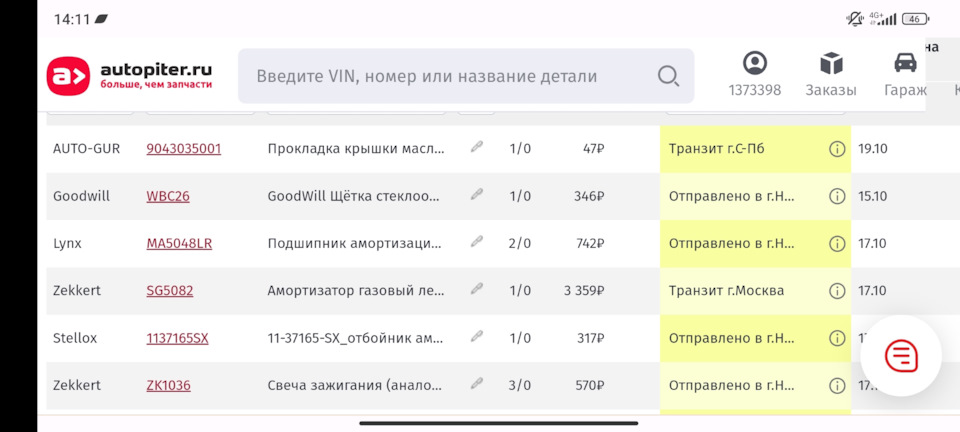Click the info icon in Goodwill row
The height and width of the screenshot is (432, 960).
pos(837,196)
